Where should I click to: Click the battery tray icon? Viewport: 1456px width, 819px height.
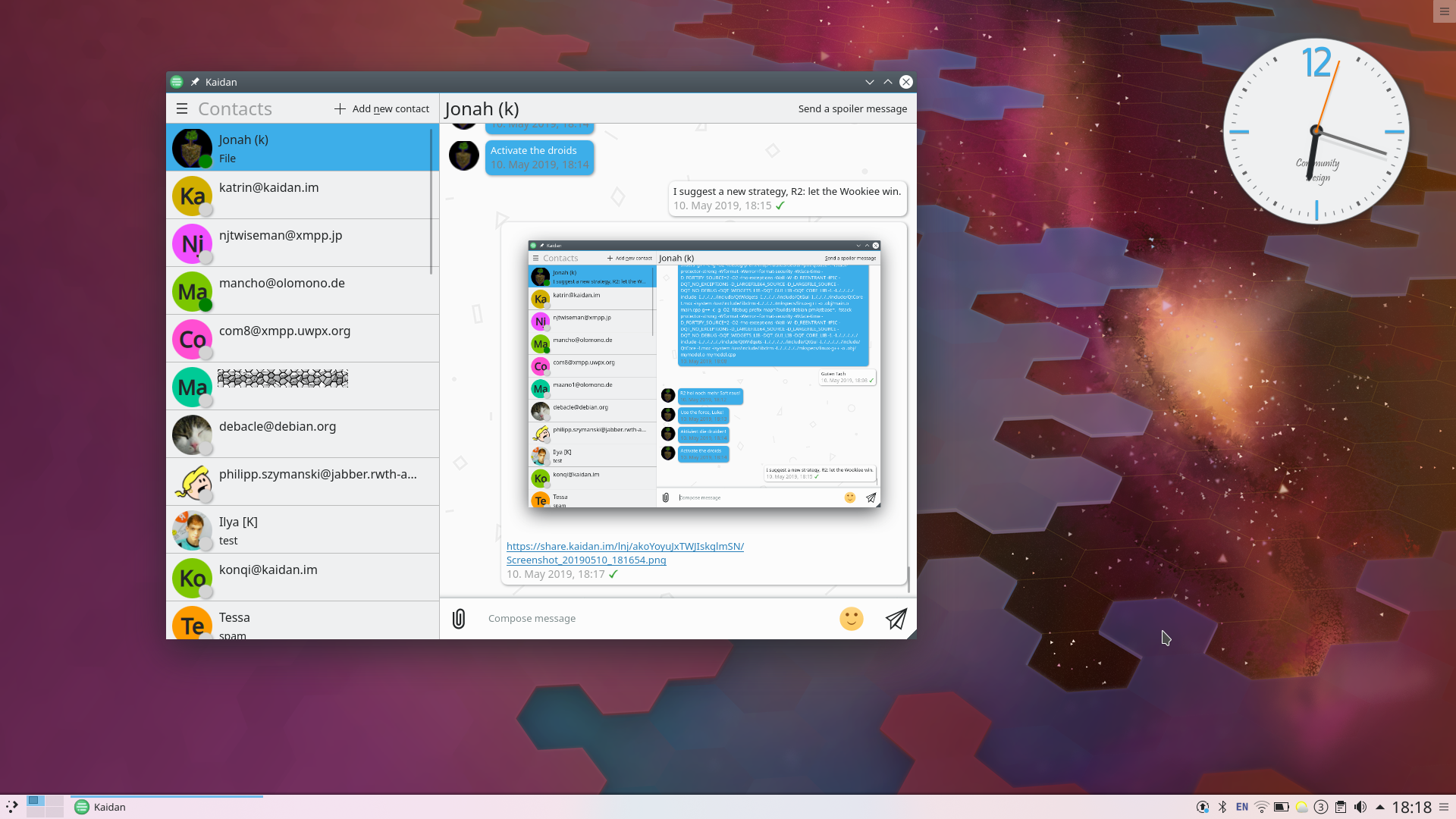coord(1282,807)
